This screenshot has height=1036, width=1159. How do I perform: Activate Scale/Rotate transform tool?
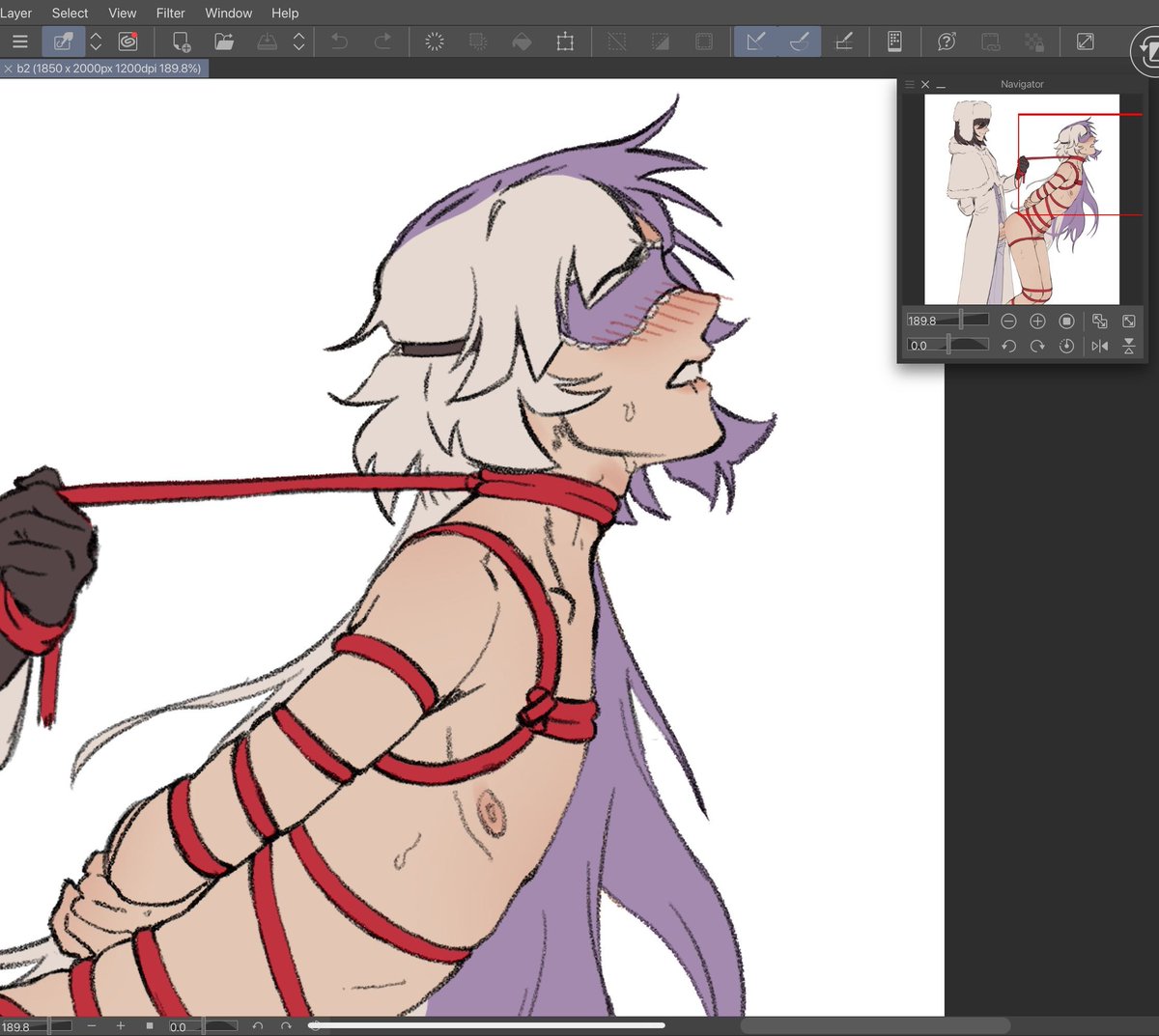[565, 42]
